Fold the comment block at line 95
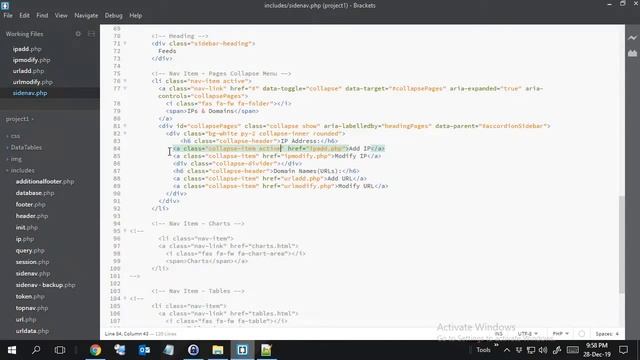Screen dimensions: 640x360 pyautogui.click(x=125, y=231)
